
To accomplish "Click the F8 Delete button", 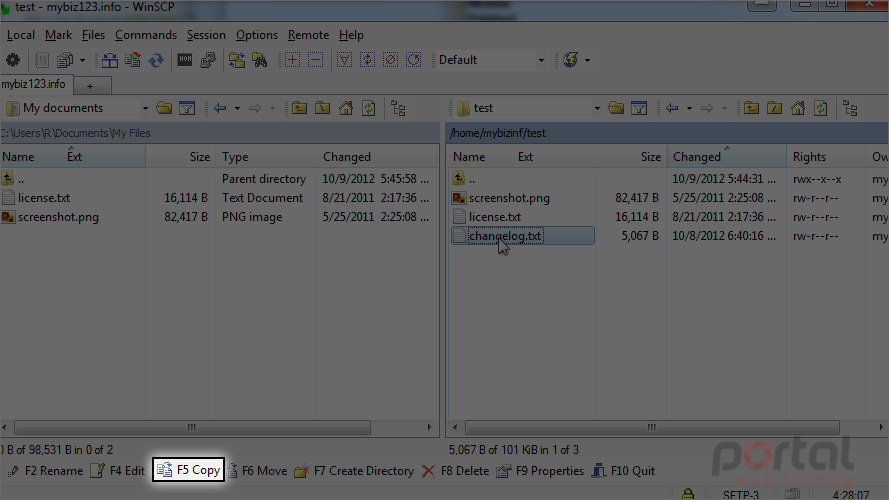I will pyautogui.click(x=455, y=471).
